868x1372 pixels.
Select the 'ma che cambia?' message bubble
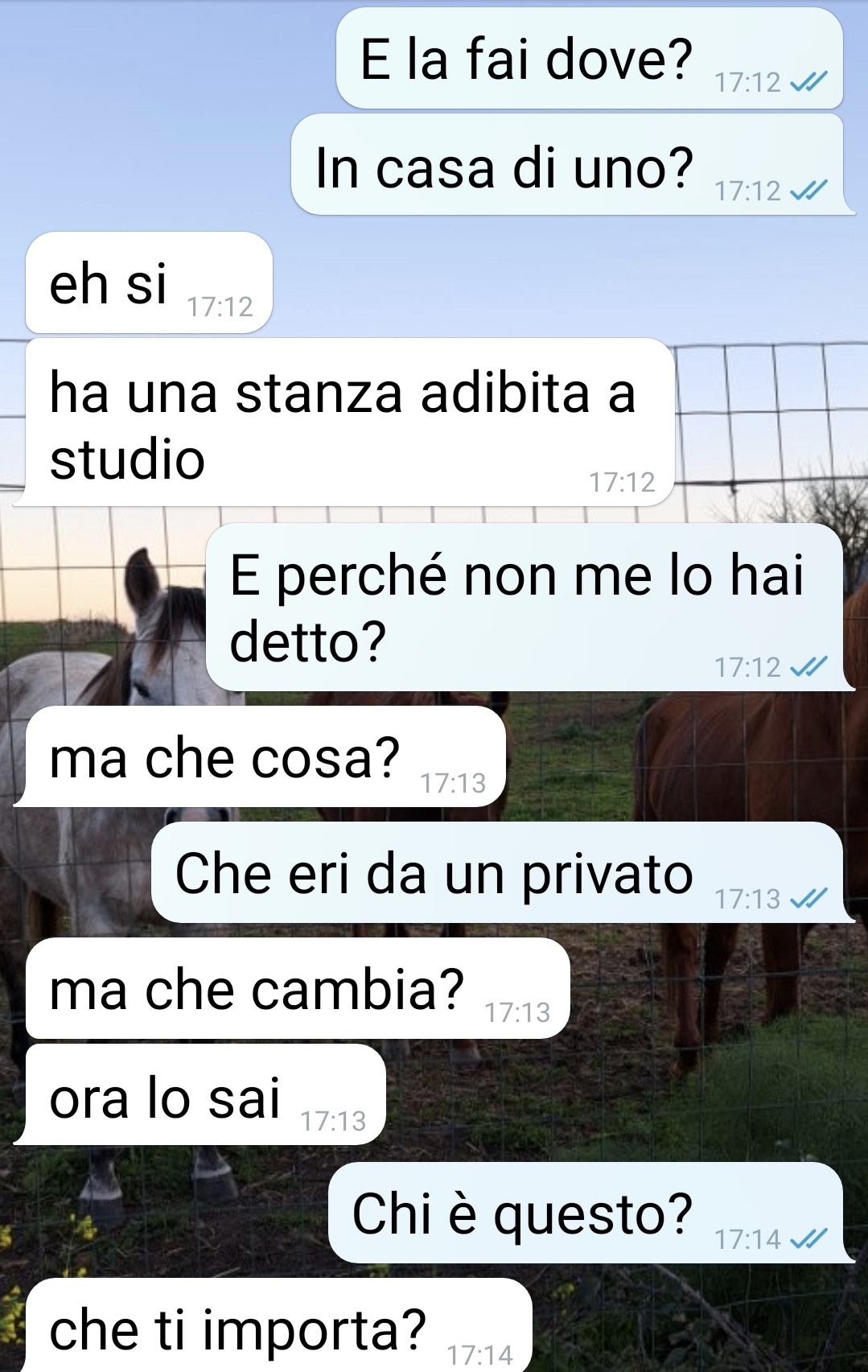(x=298, y=988)
